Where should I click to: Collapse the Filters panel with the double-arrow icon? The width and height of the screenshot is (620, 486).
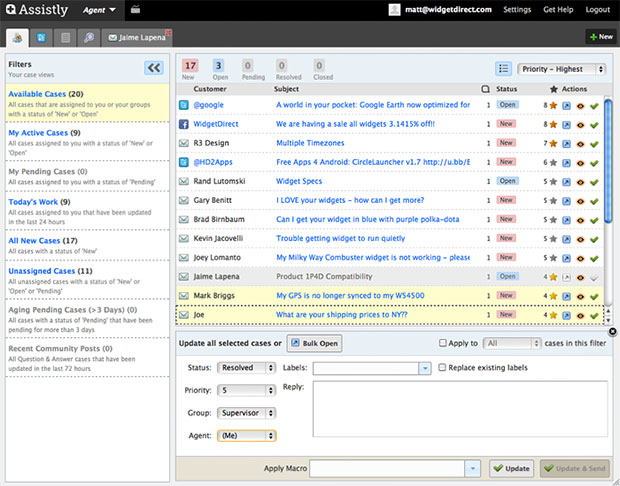point(154,68)
